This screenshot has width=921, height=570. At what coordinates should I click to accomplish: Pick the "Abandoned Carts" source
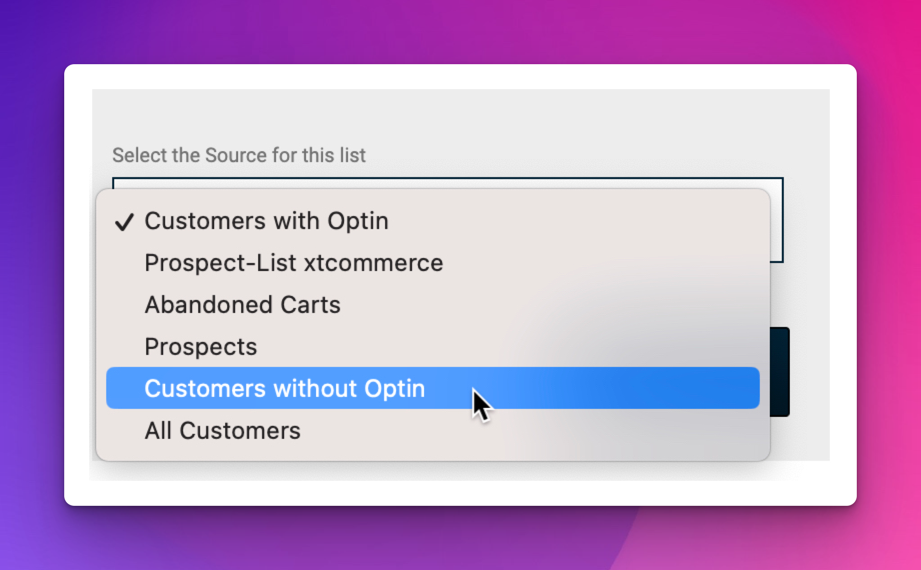click(x=433, y=304)
